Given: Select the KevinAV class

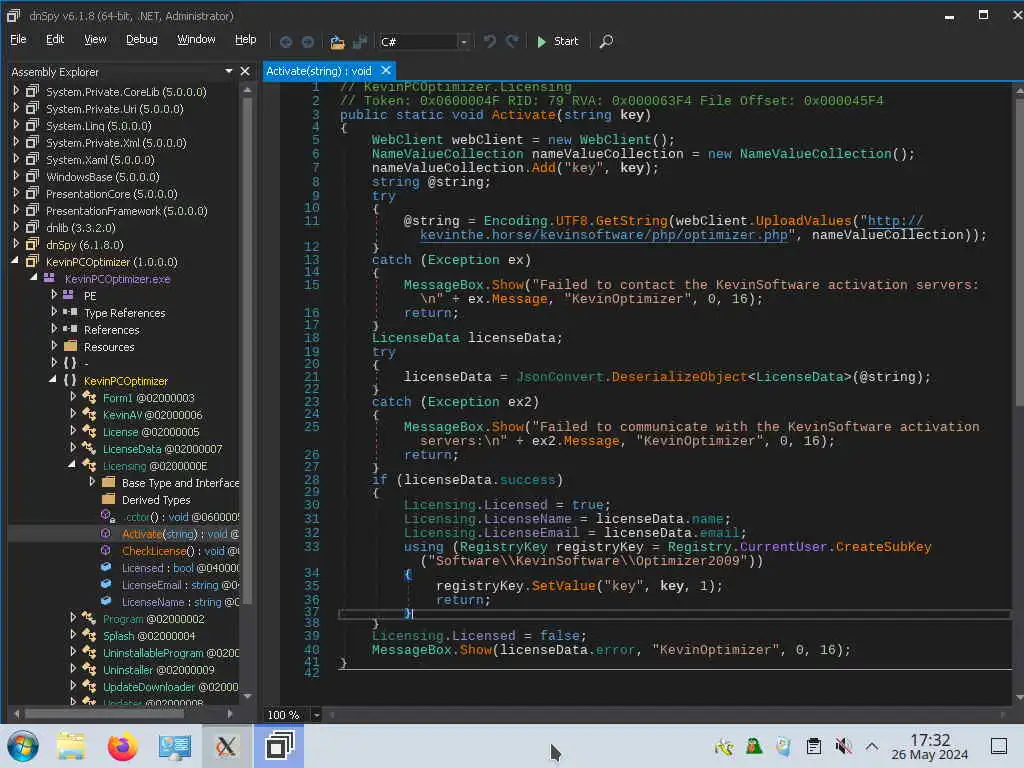Looking at the screenshot, I should [x=152, y=415].
